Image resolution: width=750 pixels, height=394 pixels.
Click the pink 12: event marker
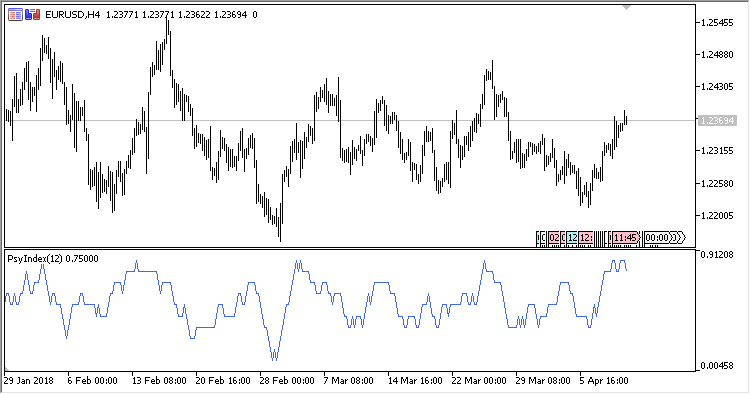586,238
